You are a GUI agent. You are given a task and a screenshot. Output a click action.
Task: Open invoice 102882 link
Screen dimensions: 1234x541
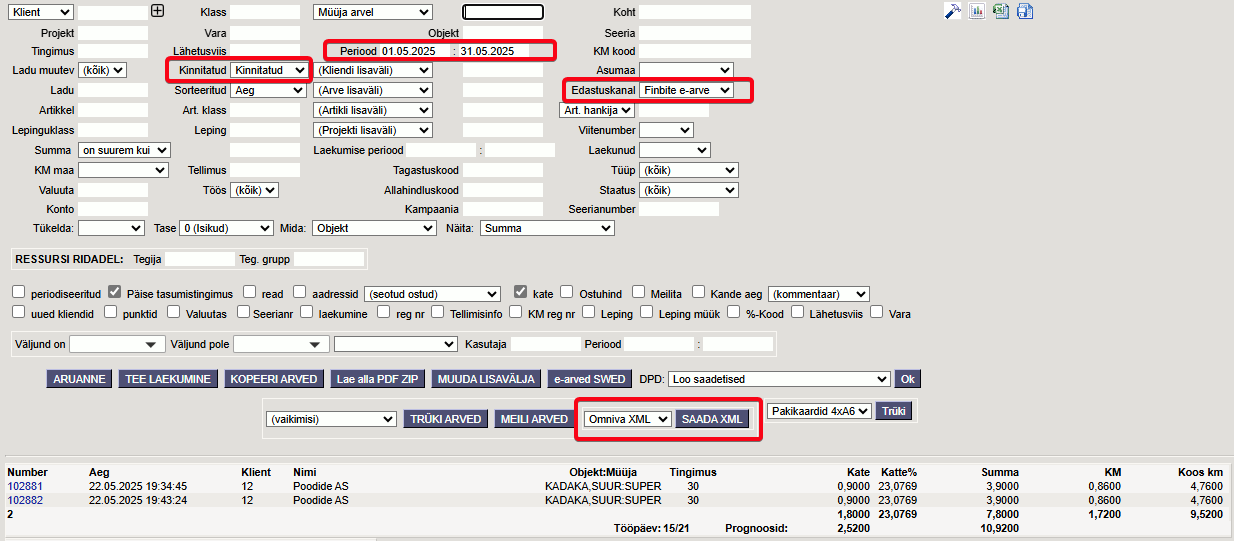(25, 500)
